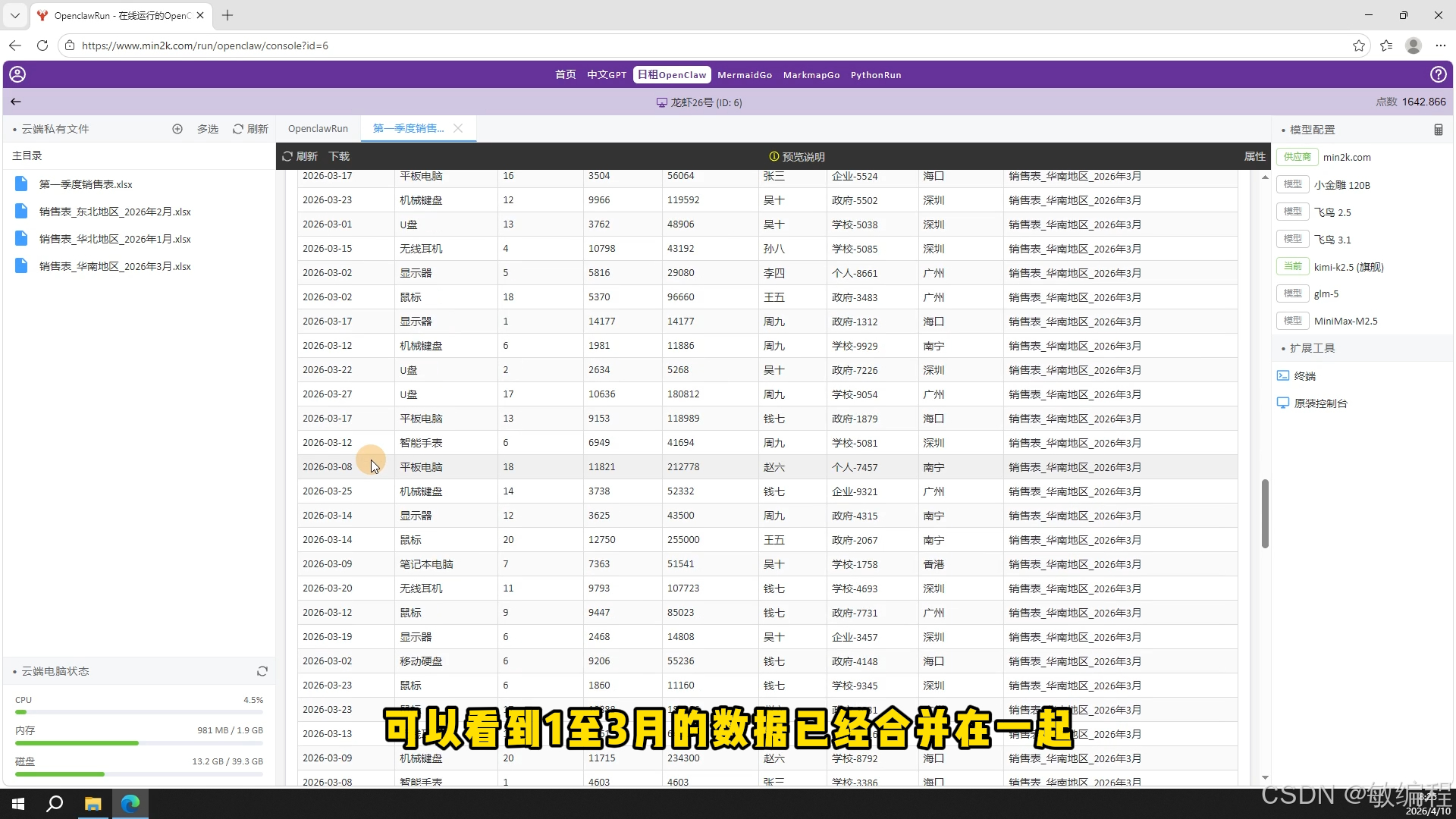Switch to the OpenclawRun tab
The height and width of the screenshot is (819, 1456).
click(x=318, y=129)
